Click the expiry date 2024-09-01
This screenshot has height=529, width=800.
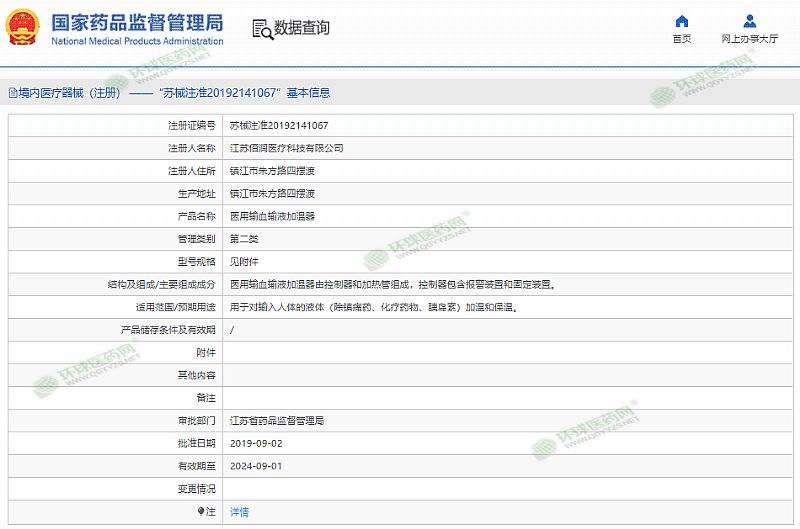coord(256,466)
